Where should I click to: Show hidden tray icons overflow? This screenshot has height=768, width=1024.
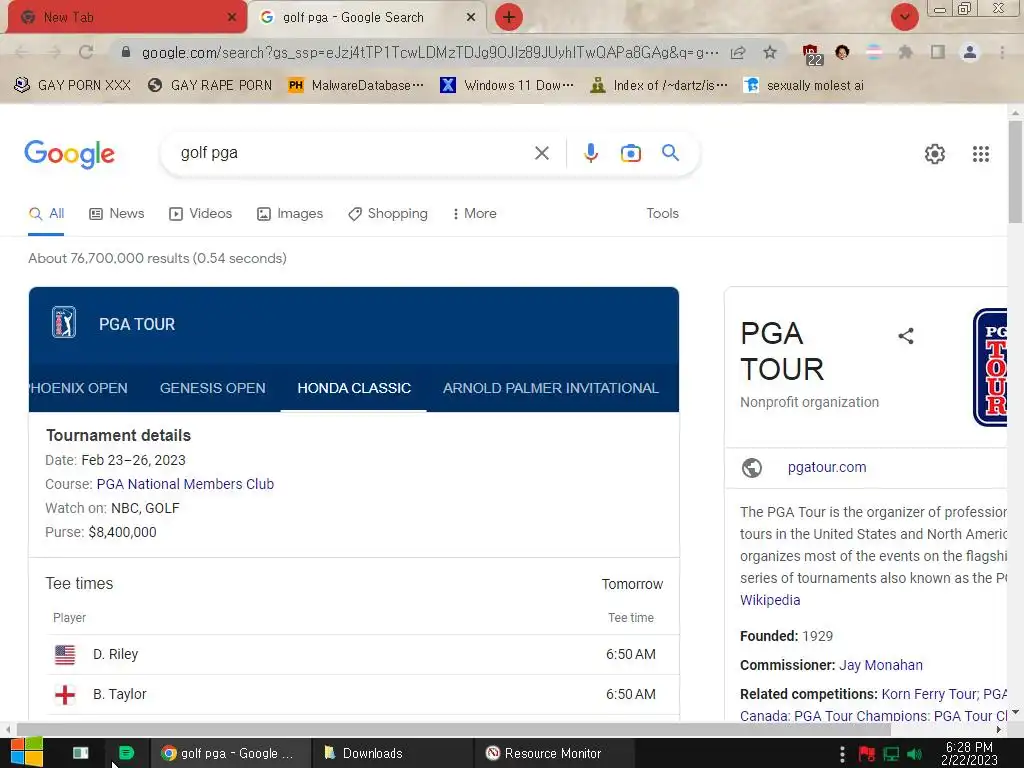(842, 754)
